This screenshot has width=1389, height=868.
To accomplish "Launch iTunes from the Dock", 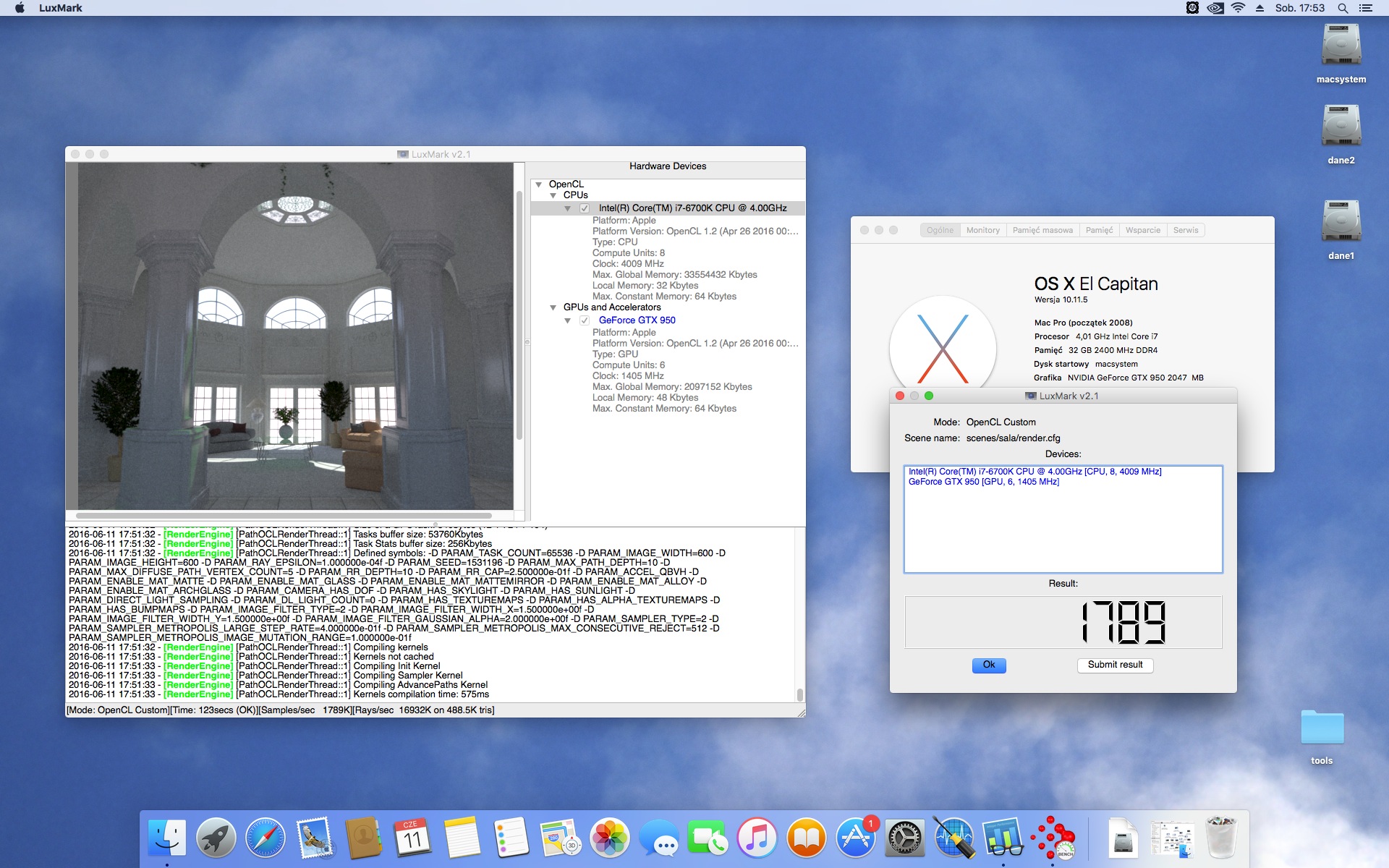I will [x=757, y=839].
